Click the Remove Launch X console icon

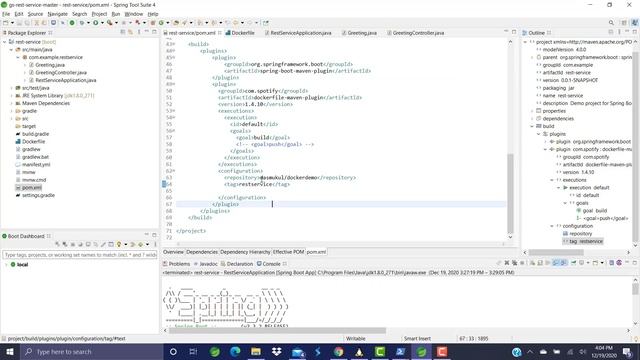(507, 263)
